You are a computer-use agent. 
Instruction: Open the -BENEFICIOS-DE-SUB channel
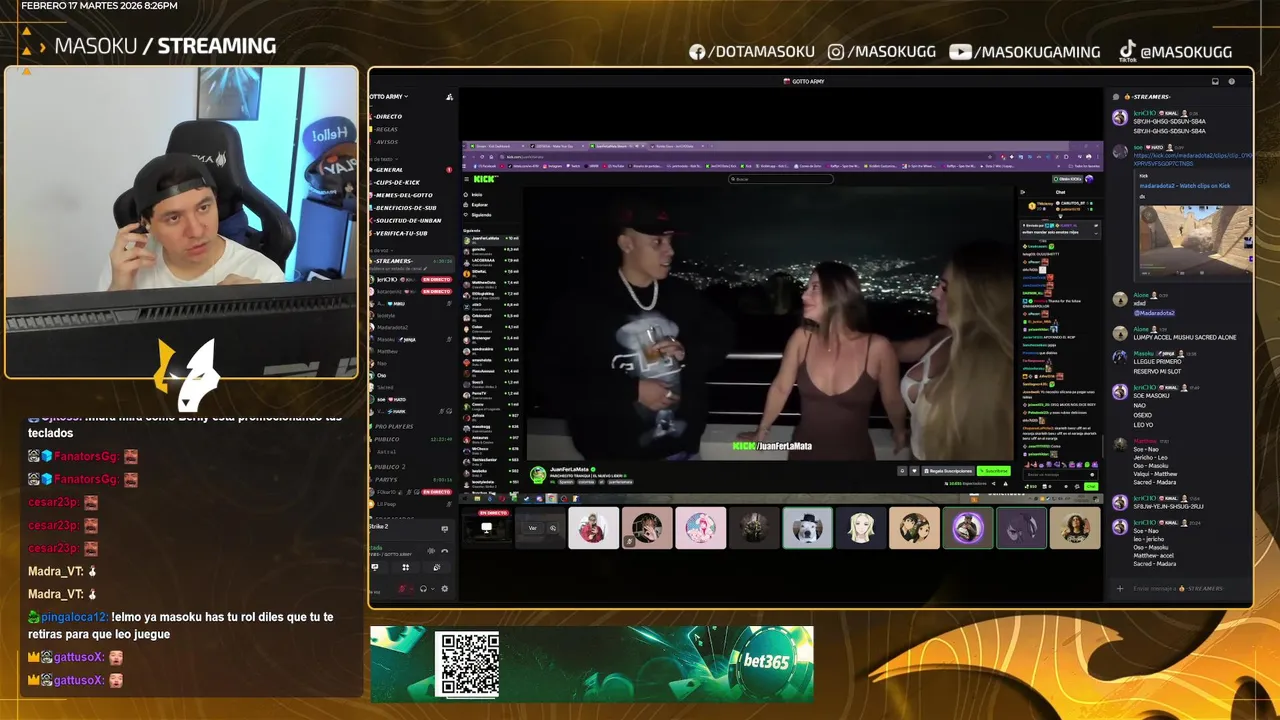coord(405,207)
